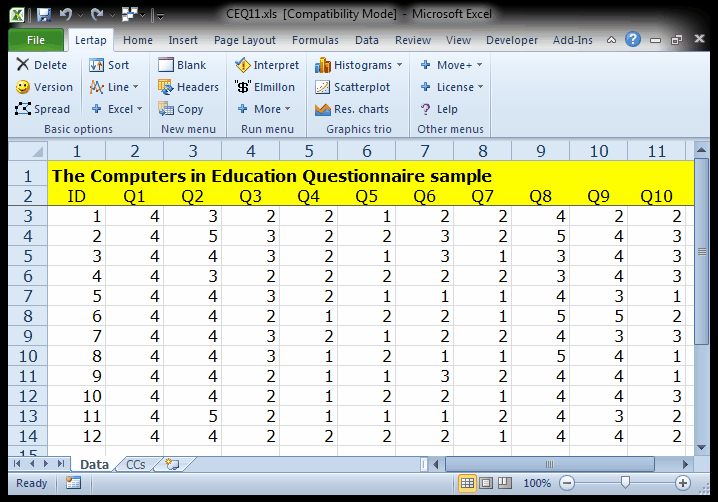
Task: Run the Interpret command
Action: point(243,65)
